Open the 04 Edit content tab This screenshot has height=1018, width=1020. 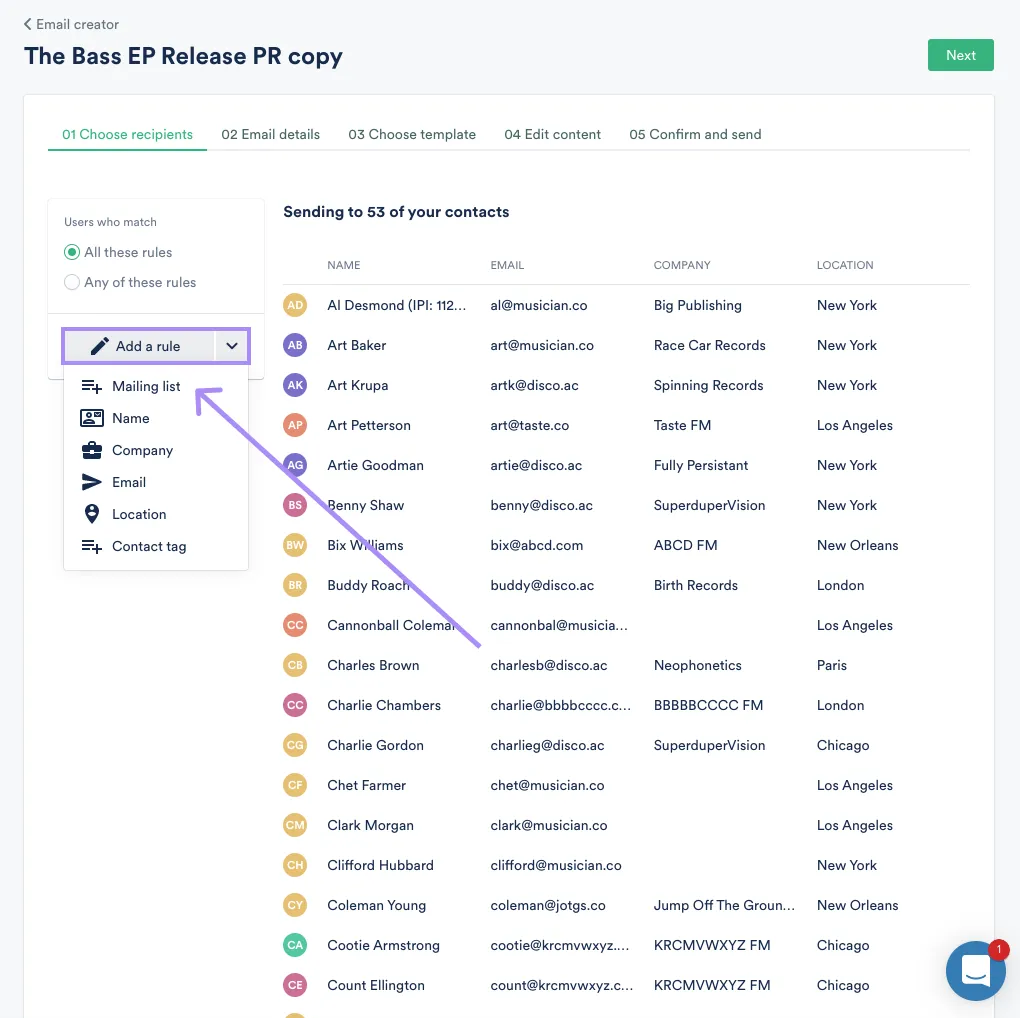(x=552, y=134)
